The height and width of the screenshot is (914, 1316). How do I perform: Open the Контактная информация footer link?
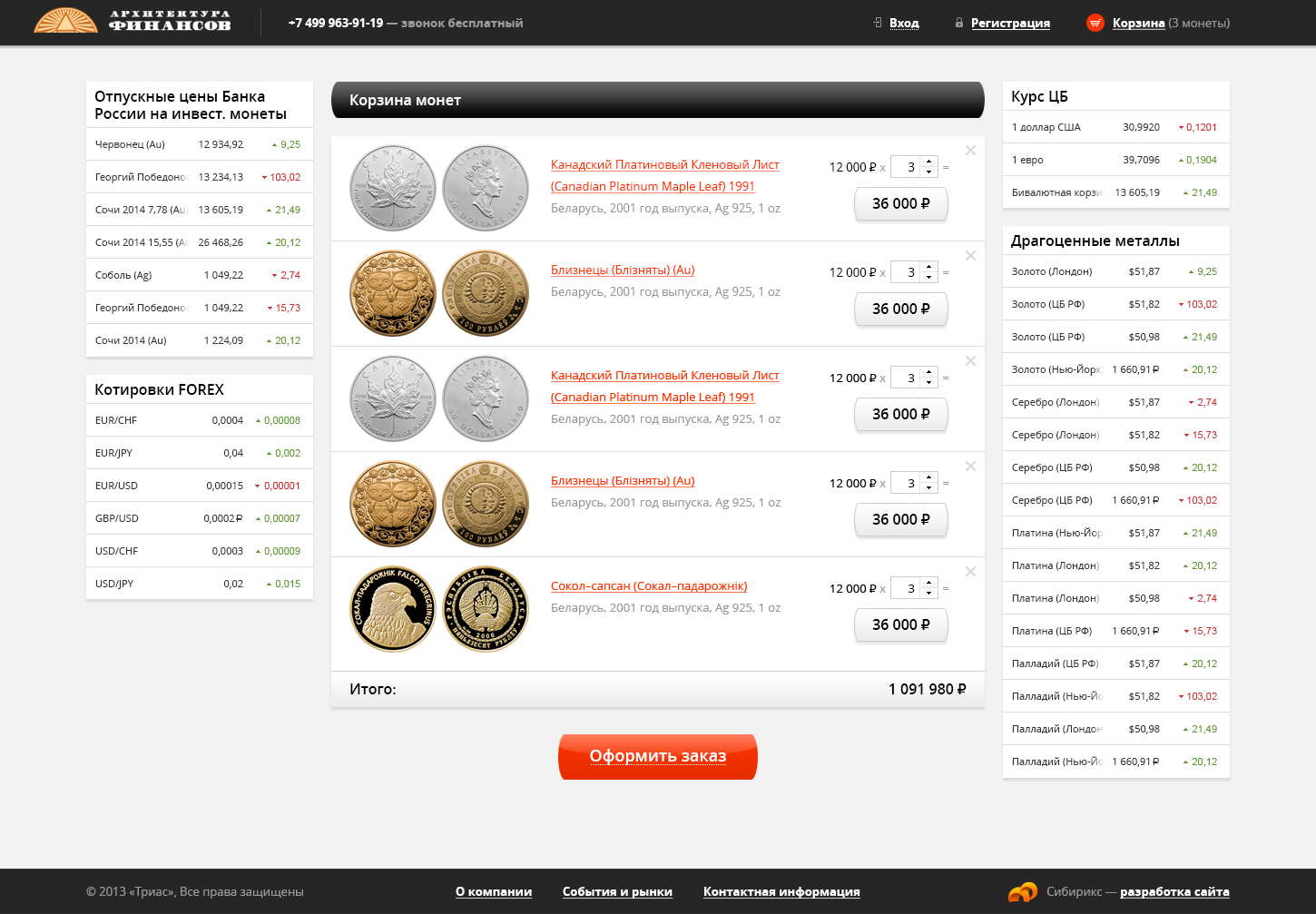tap(781, 891)
